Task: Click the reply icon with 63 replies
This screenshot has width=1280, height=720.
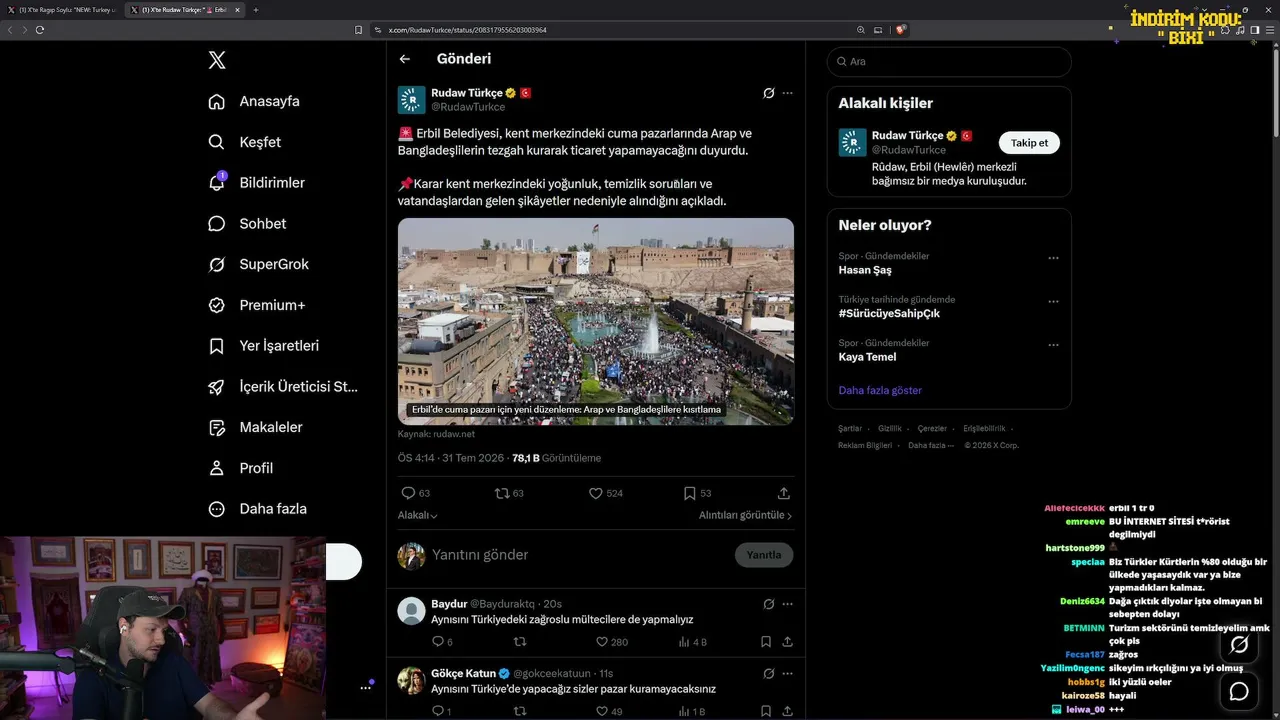Action: (x=415, y=493)
